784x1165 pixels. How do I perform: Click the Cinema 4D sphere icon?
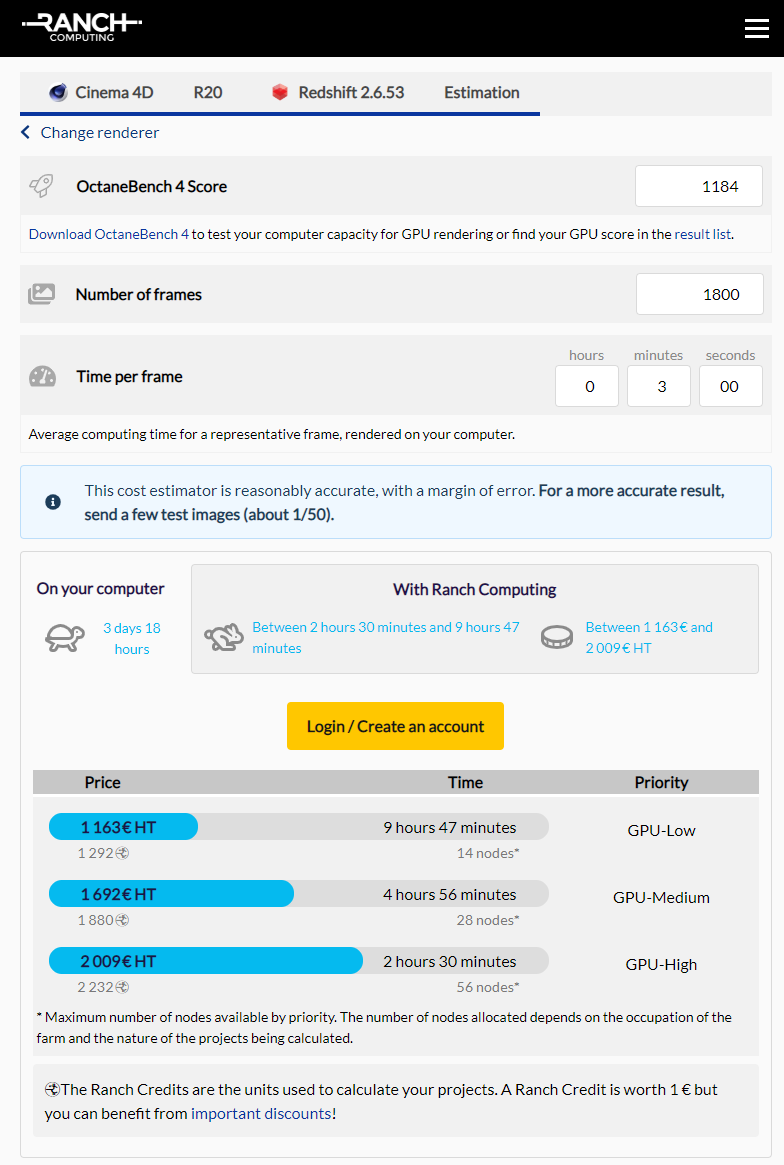(x=58, y=93)
